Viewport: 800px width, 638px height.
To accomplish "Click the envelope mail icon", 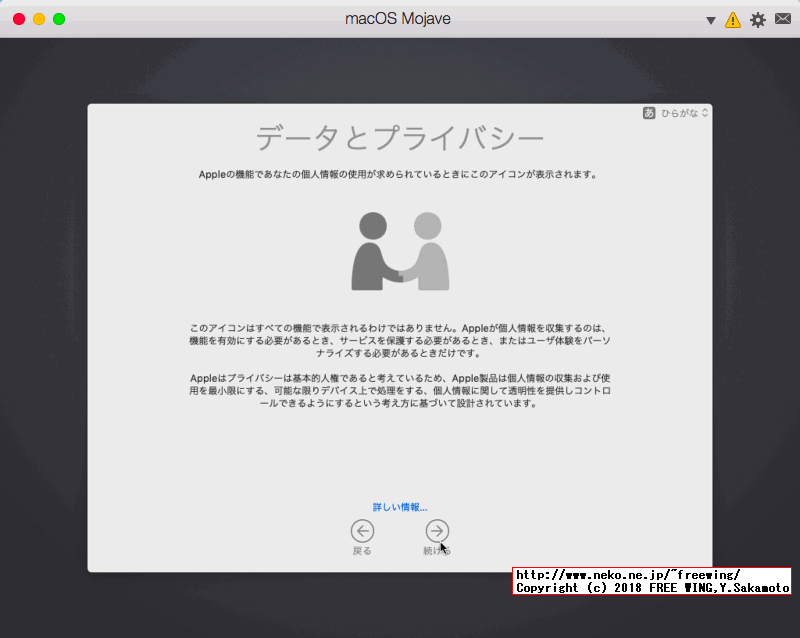I will 782,19.
